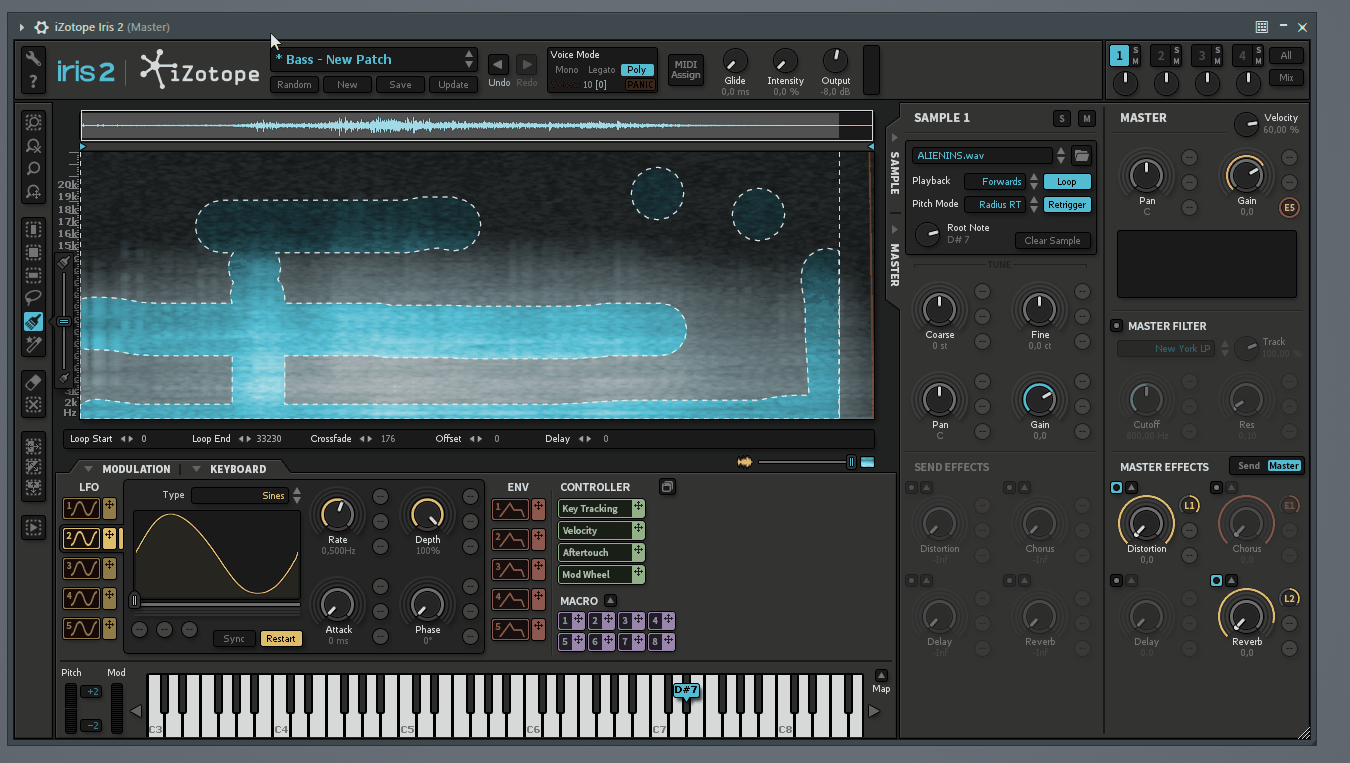Screen dimensions: 1350x763
Task: Click the MIDI Assign button
Action: point(686,69)
